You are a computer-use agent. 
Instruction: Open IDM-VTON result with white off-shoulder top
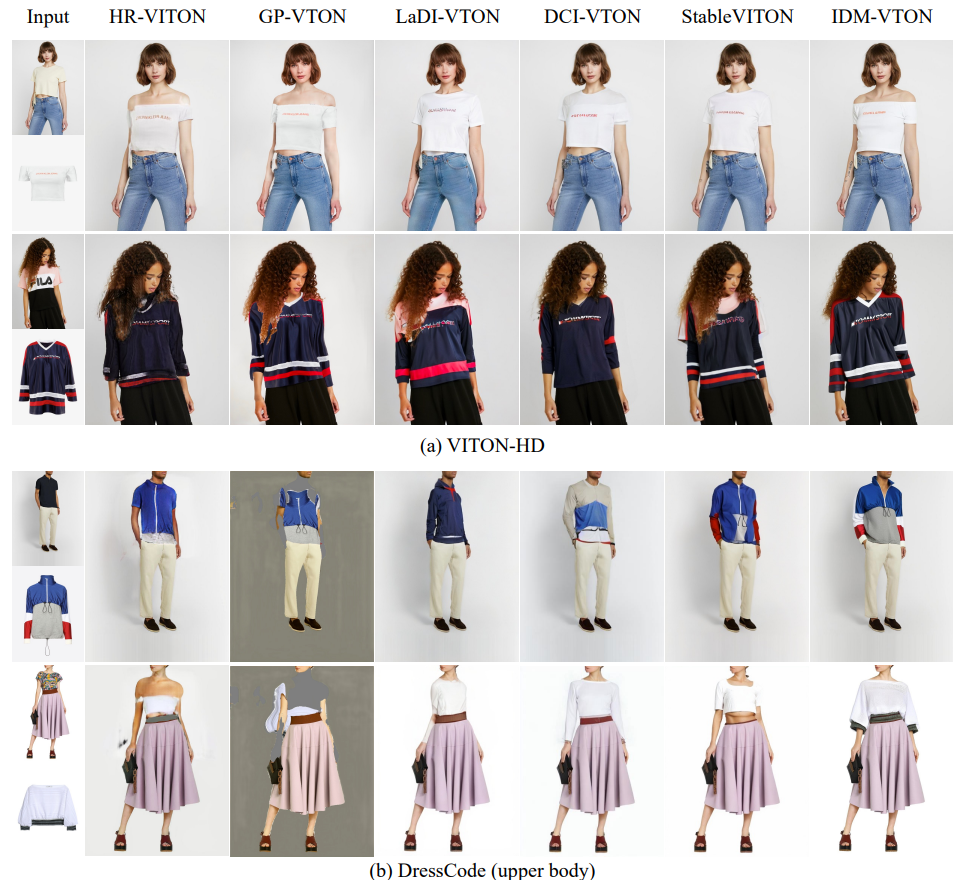tap(881, 135)
